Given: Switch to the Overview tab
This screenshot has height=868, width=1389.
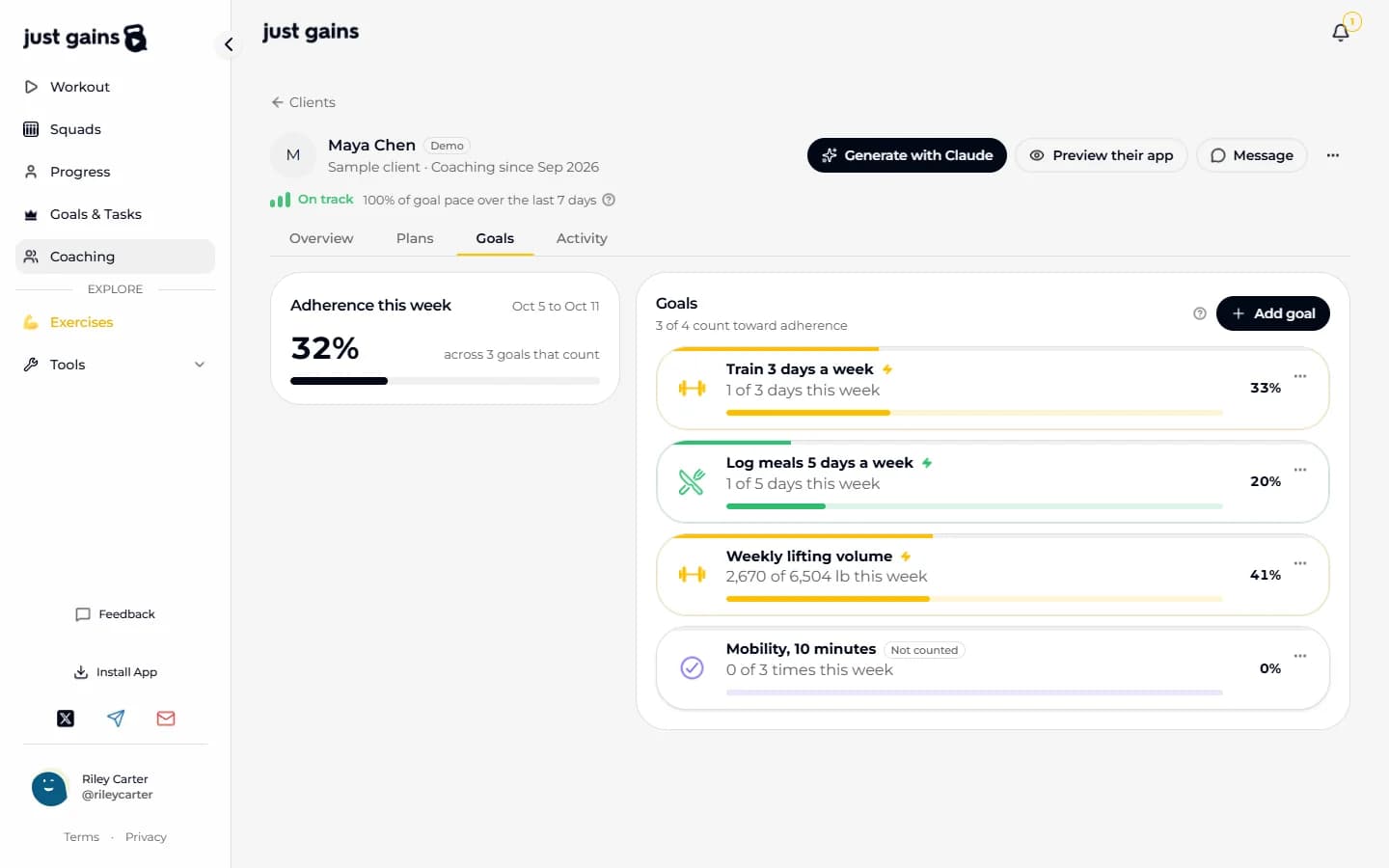Looking at the screenshot, I should click(x=321, y=238).
